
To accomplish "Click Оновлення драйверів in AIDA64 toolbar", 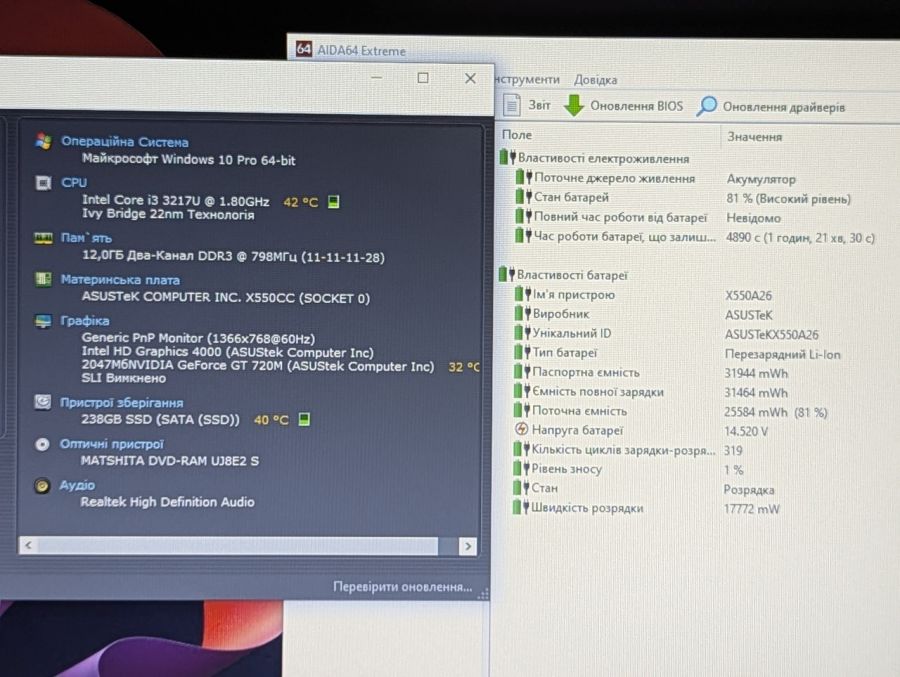I will tap(783, 107).
